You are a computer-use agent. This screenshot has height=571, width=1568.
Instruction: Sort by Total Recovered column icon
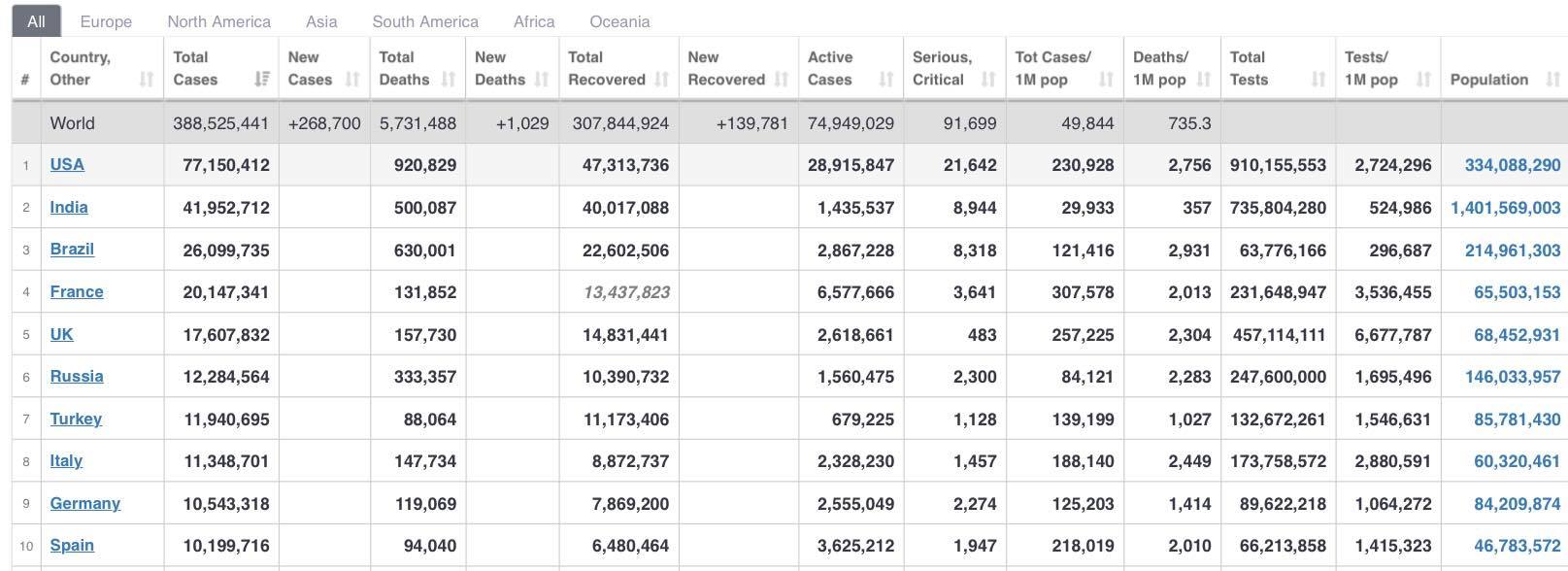661,80
